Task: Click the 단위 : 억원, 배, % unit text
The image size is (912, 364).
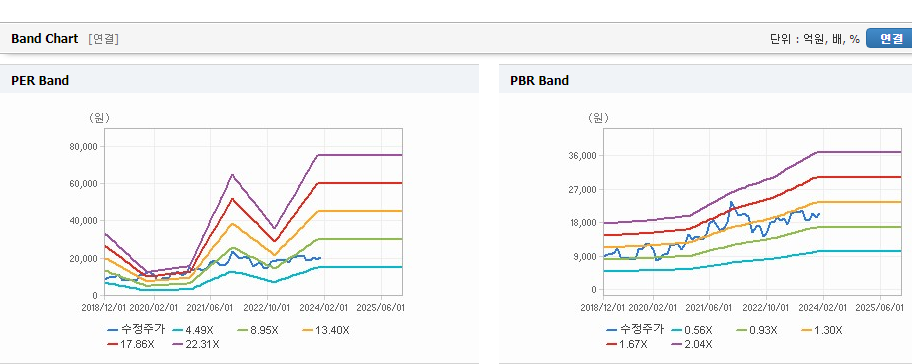Action: pyautogui.click(x=814, y=39)
